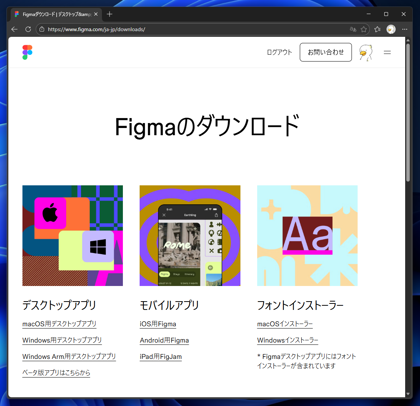Open macOSインストーラー link
The image size is (420, 406).
tap(285, 324)
